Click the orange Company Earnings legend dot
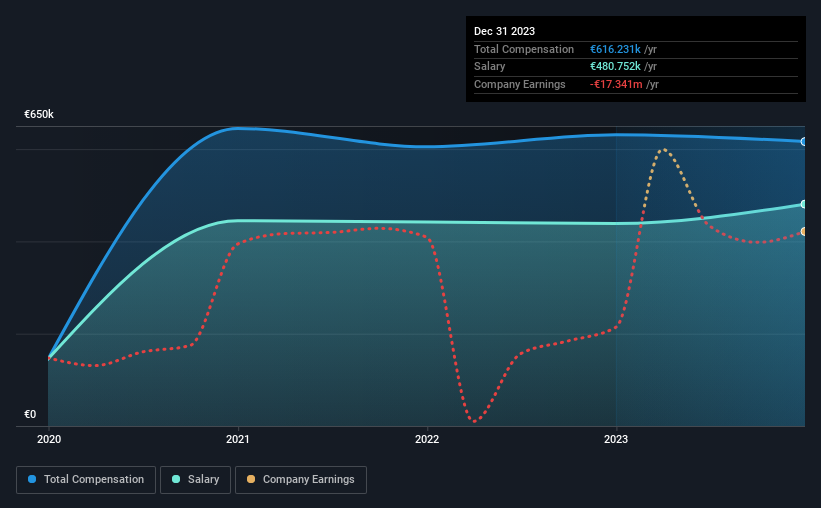This screenshot has width=821, height=508. click(251, 479)
